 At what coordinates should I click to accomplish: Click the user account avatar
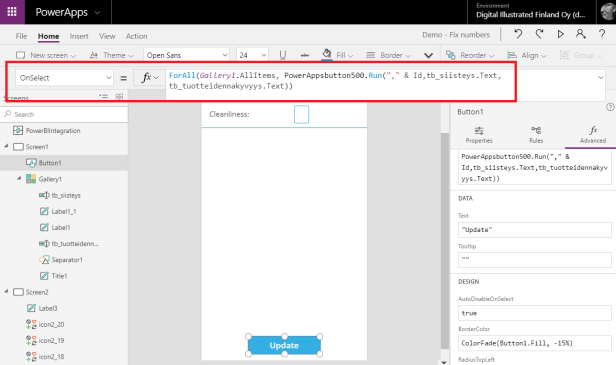pyautogui.click(x=608, y=11)
